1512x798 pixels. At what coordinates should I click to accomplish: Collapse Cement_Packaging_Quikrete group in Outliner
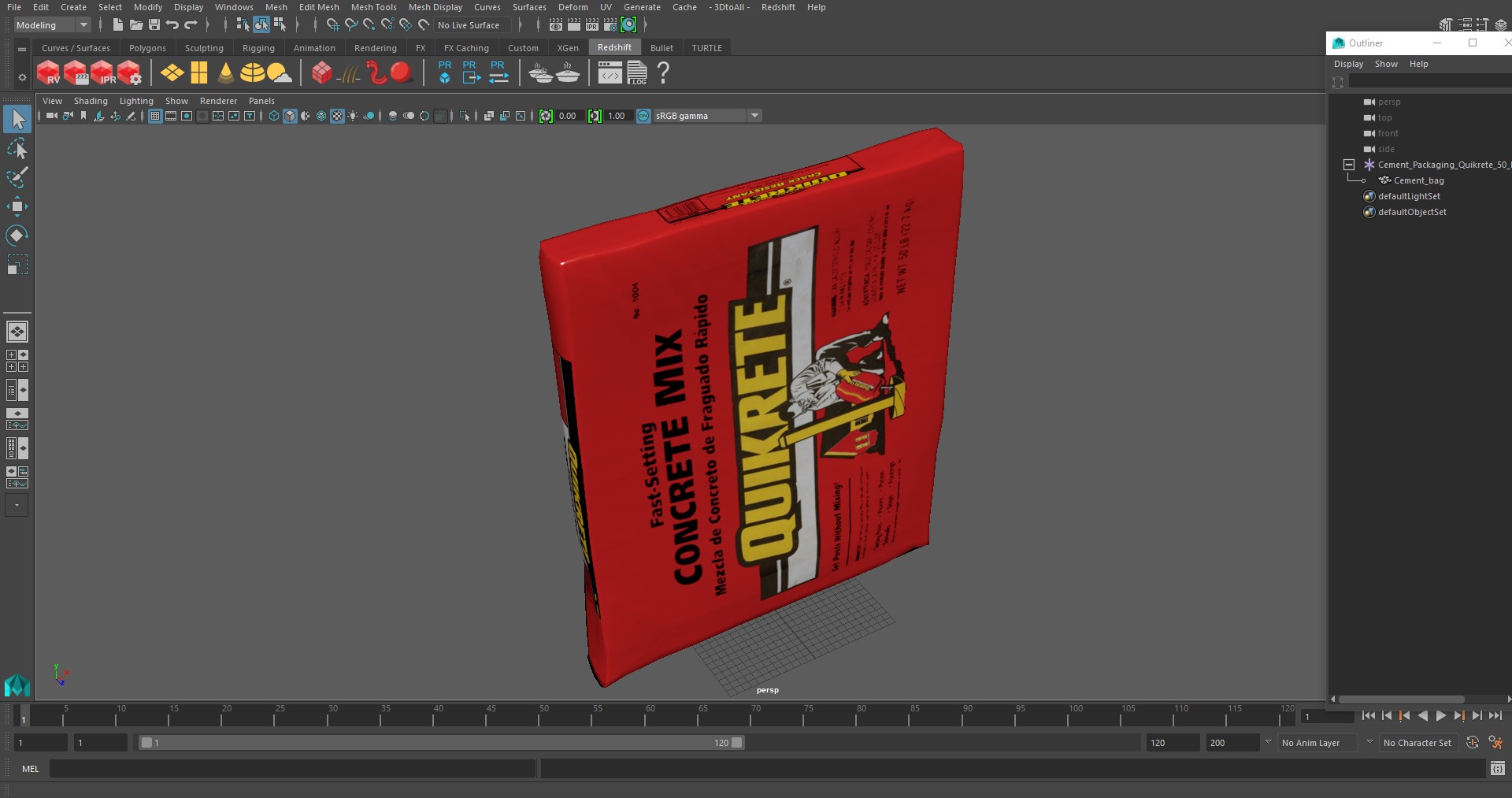1348,165
